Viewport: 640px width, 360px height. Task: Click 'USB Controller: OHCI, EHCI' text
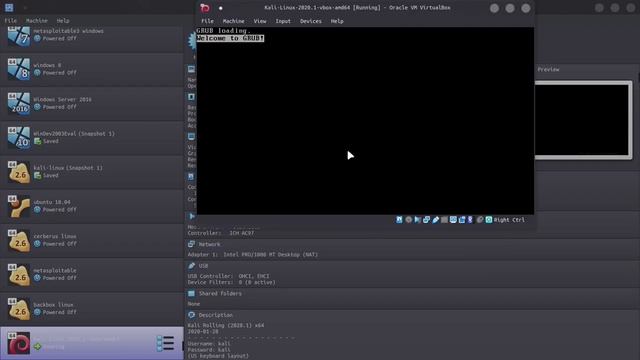(x=228, y=276)
